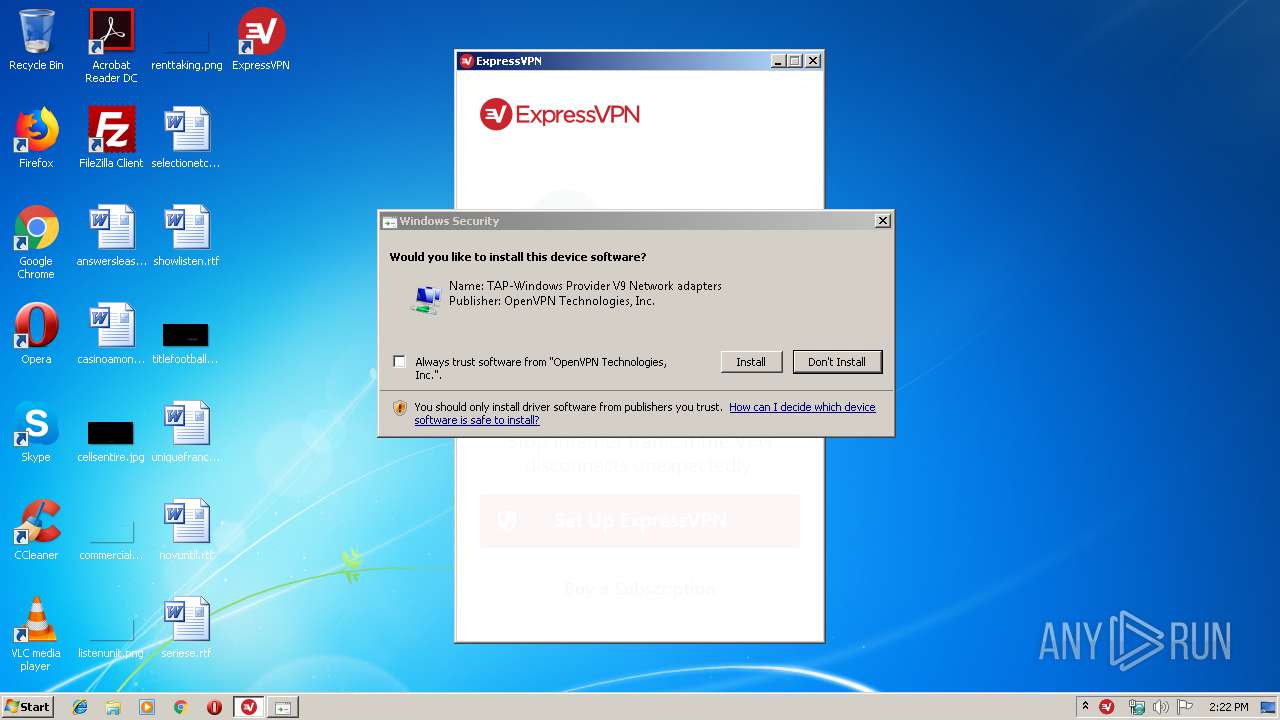
Task: Open the Start menu
Action: click(27, 707)
